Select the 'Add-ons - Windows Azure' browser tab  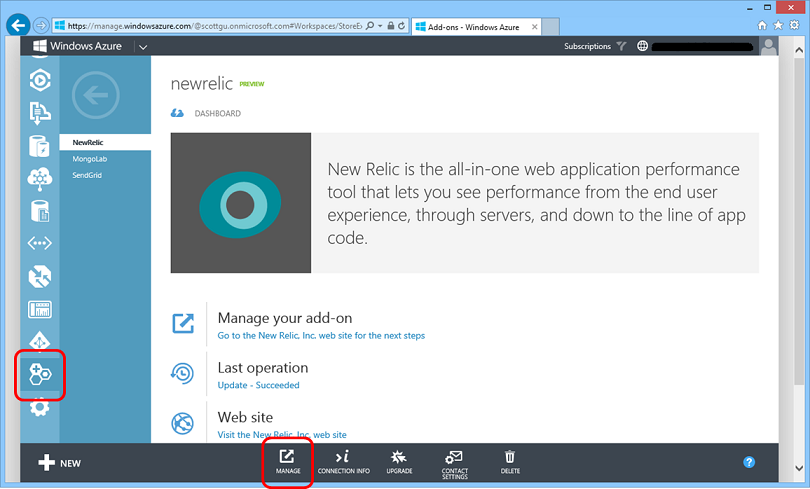(476, 27)
